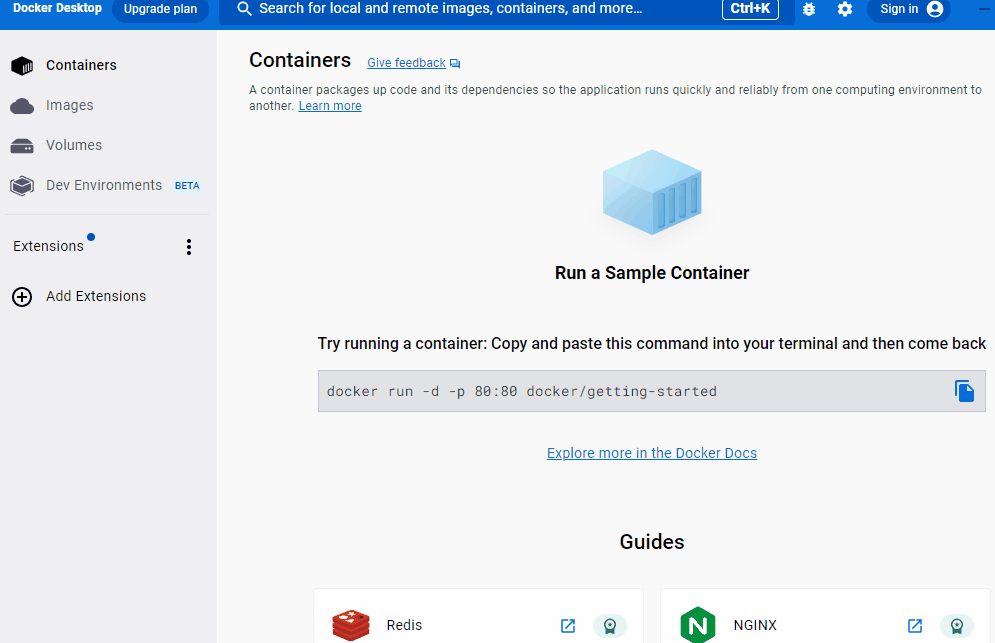The image size is (995, 643).
Task: Open the settings gear icon
Action: pyautogui.click(x=845, y=9)
